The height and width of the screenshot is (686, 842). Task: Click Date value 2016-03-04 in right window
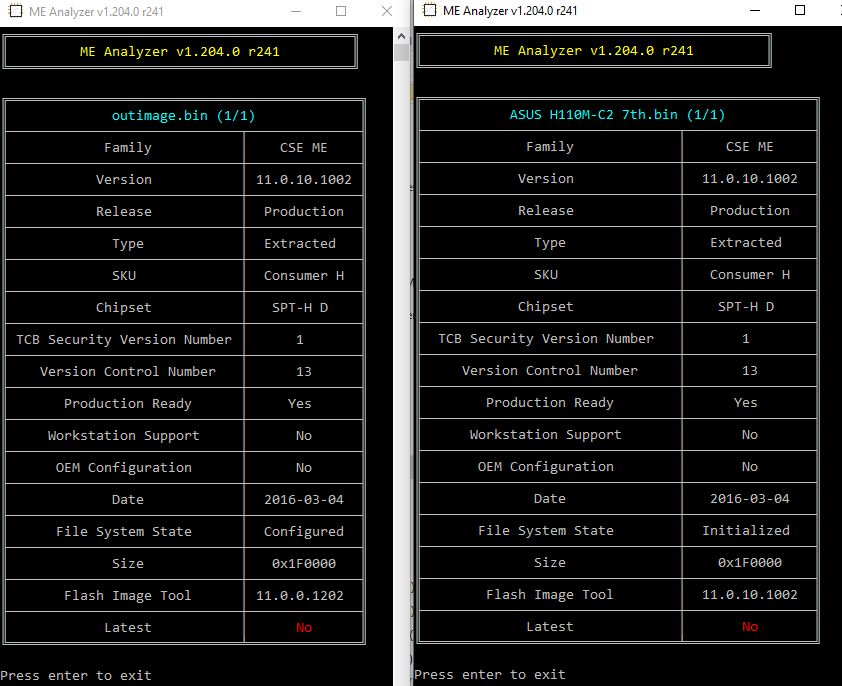(x=750, y=499)
